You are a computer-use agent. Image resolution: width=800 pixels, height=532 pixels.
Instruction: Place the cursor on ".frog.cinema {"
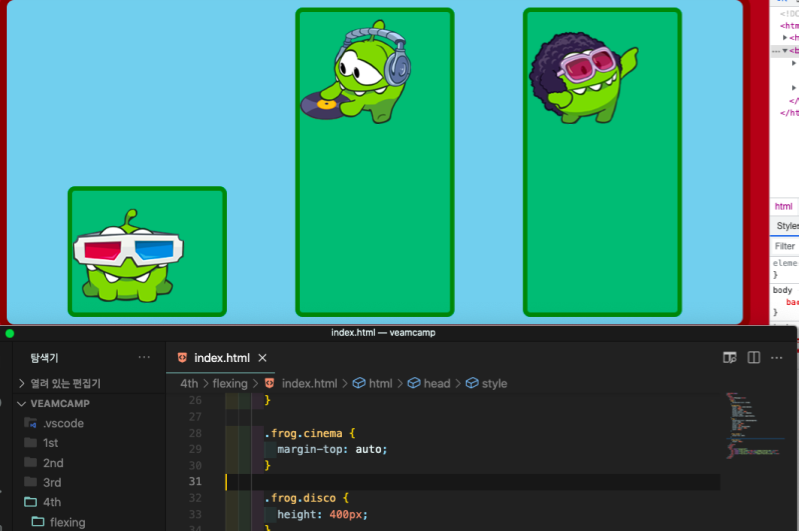(x=310, y=433)
